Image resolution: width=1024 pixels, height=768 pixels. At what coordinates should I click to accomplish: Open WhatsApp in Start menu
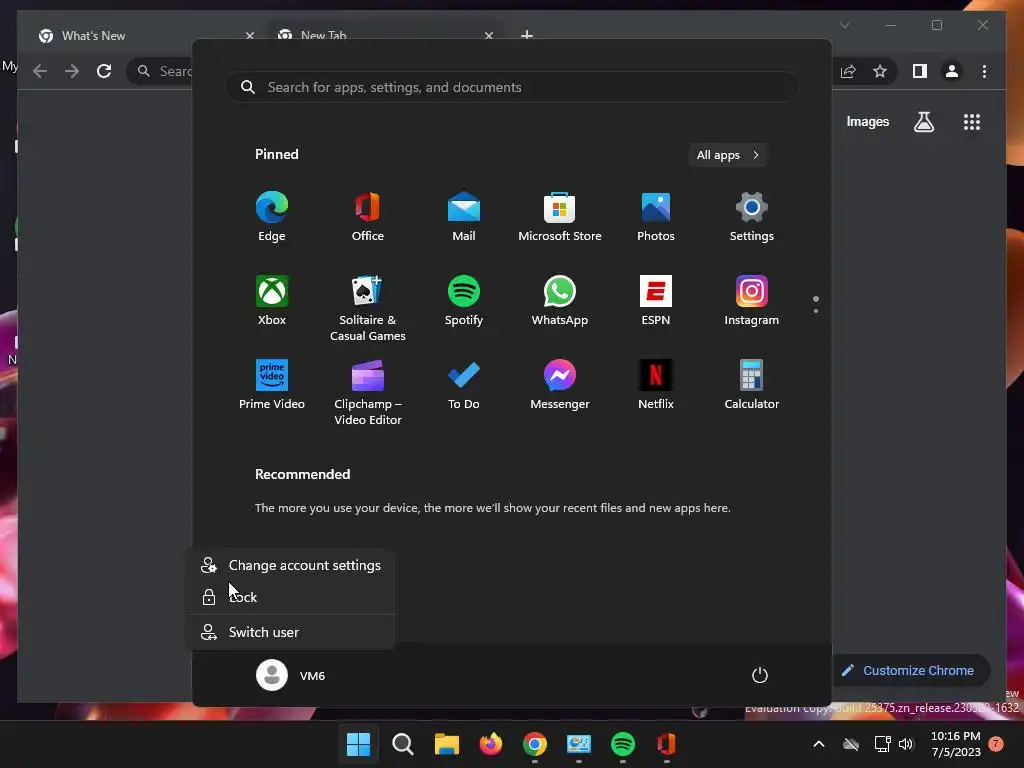pyautogui.click(x=560, y=300)
